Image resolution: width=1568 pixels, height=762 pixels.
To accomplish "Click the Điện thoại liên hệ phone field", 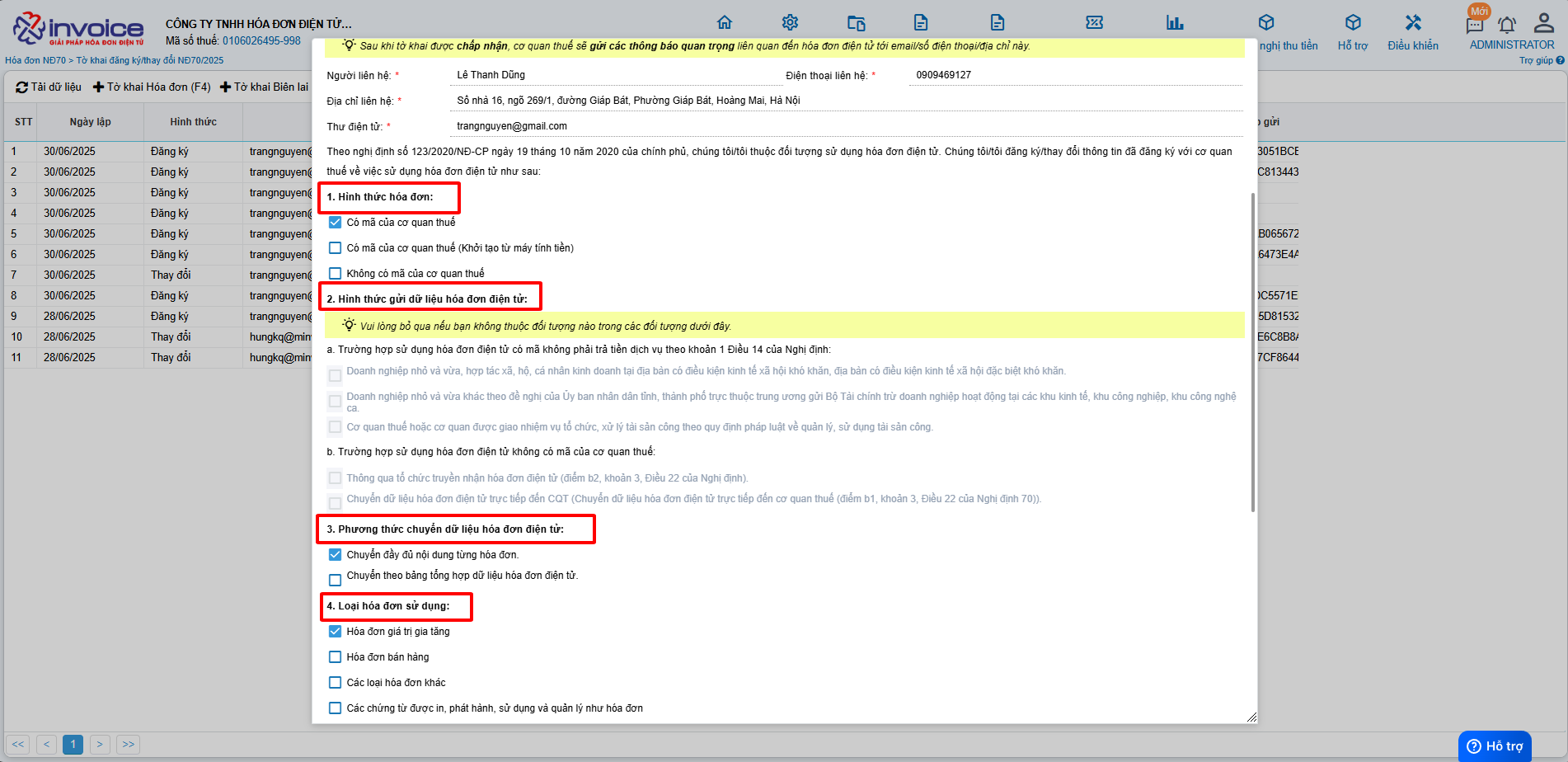I will point(1076,75).
